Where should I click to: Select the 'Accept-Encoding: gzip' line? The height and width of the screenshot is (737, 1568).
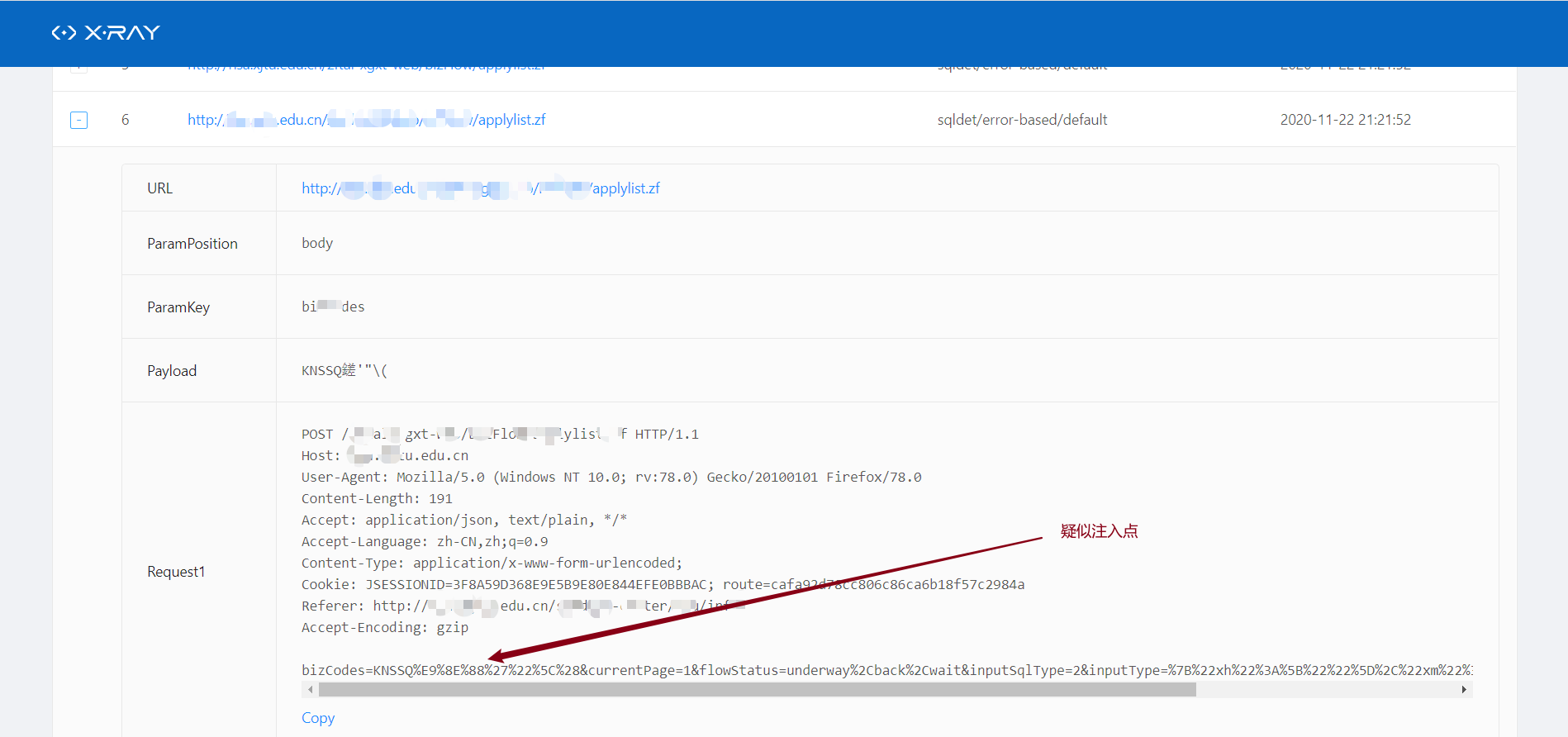point(385,627)
